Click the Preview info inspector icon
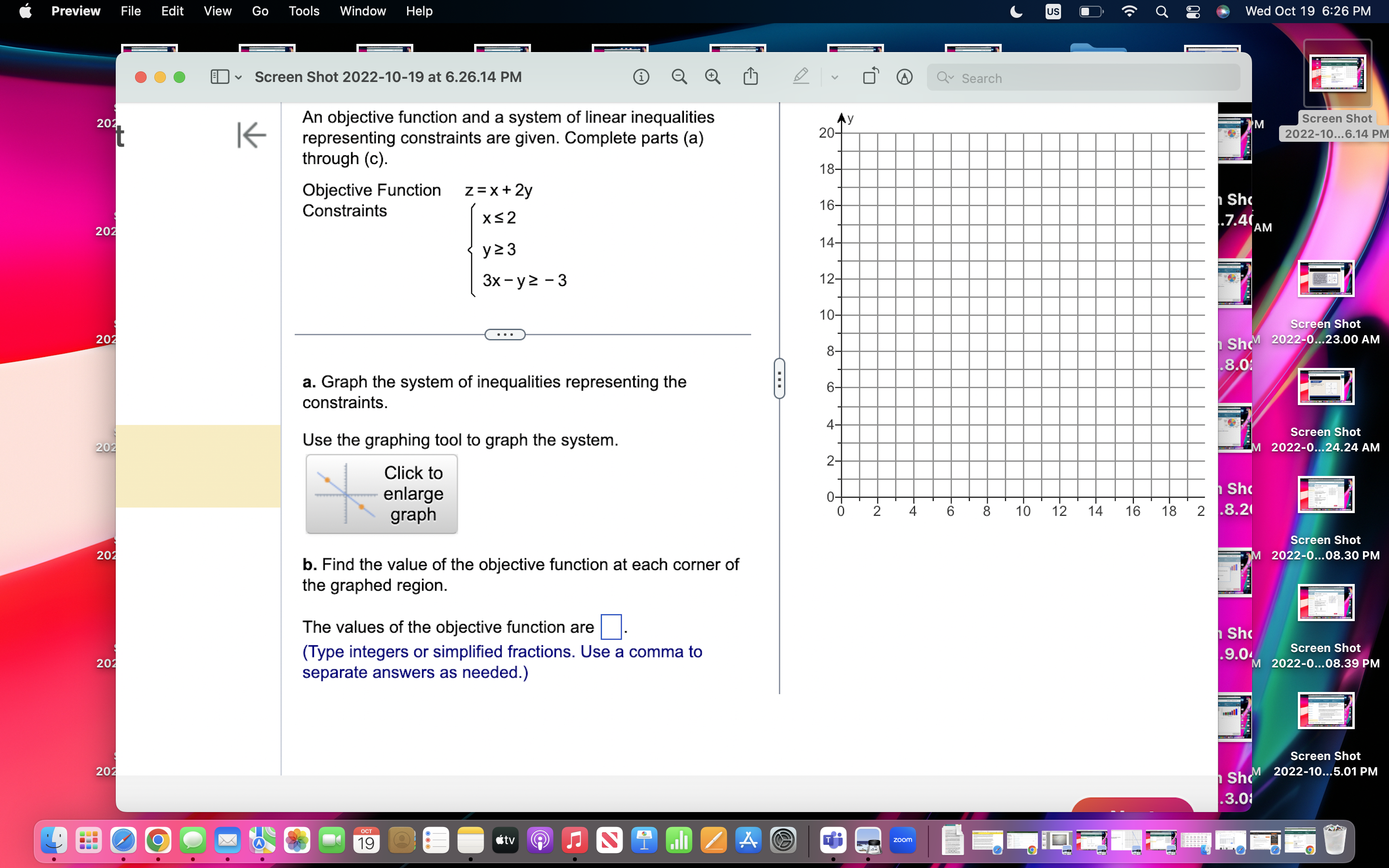The width and height of the screenshot is (1389, 868). [x=640, y=77]
